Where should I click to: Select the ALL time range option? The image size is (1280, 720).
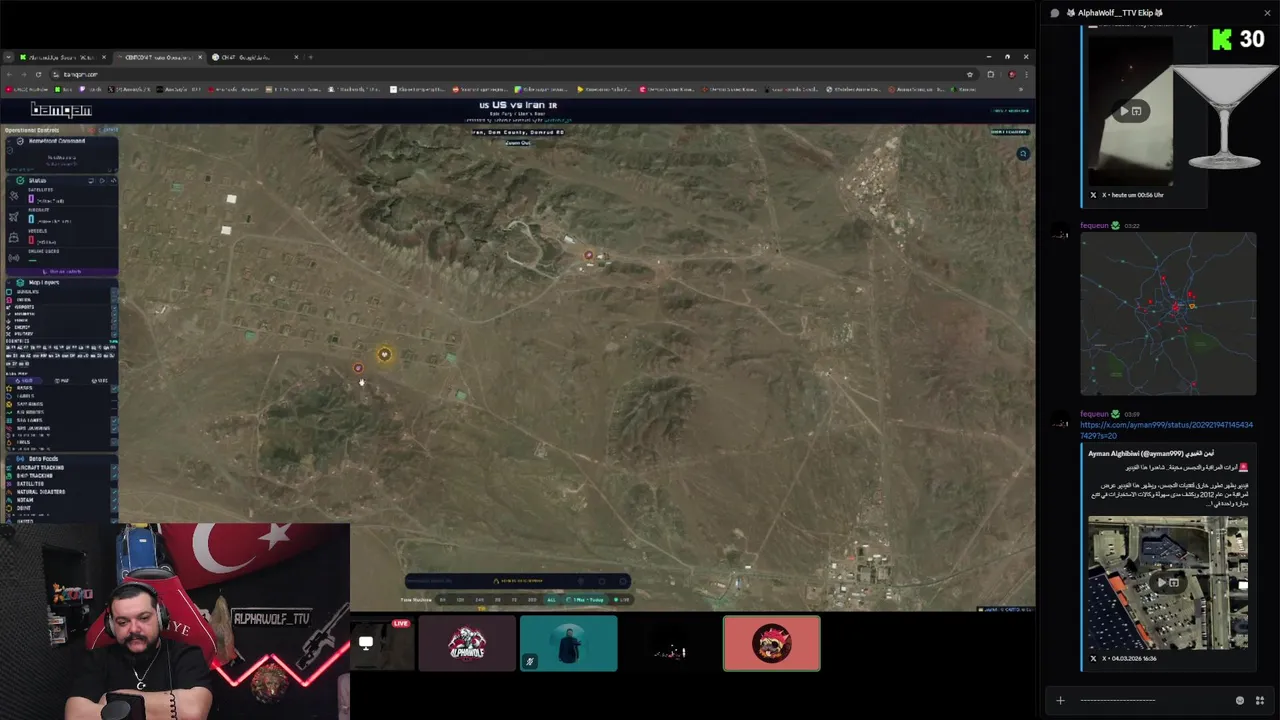pyautogui.click(x=551, y=600)
